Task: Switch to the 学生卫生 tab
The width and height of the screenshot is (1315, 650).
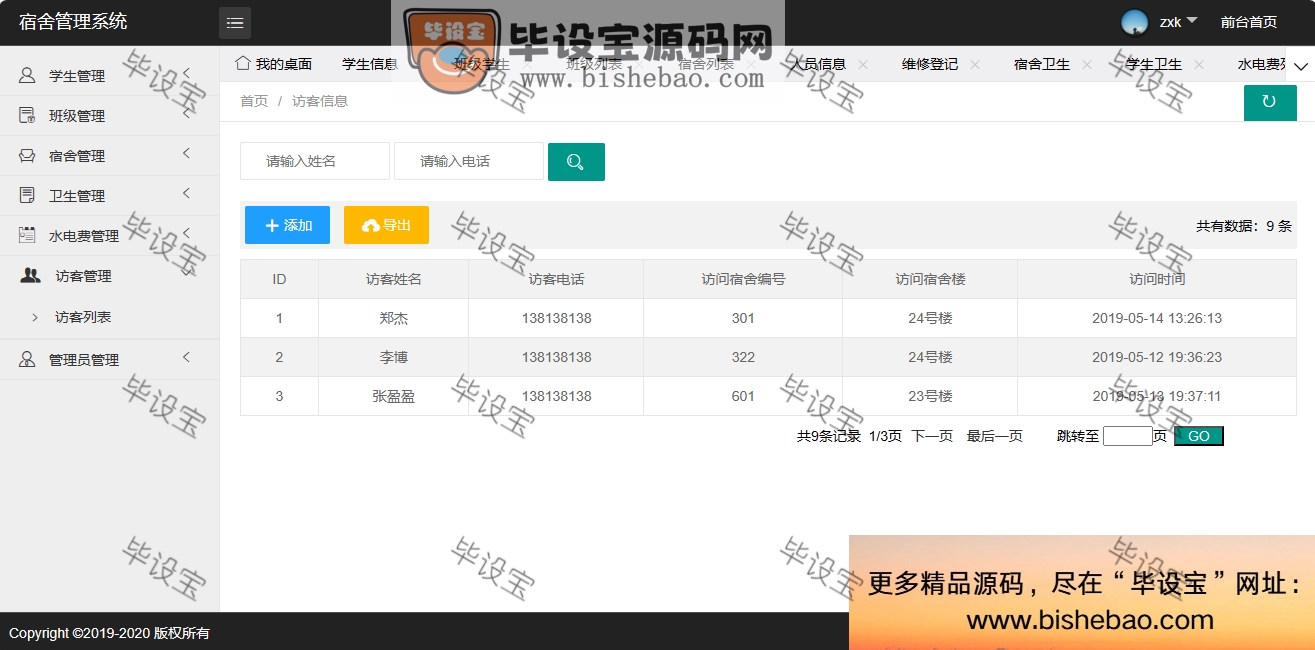Action: tap(1154, 64)
